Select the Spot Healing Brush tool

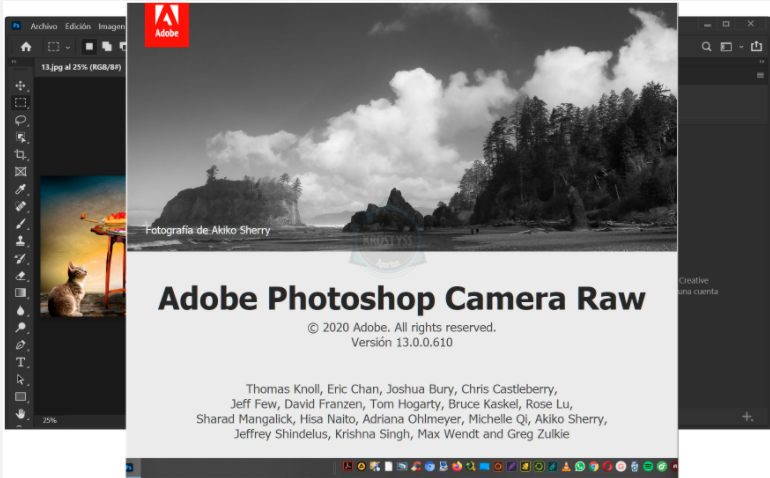[20, 206]
